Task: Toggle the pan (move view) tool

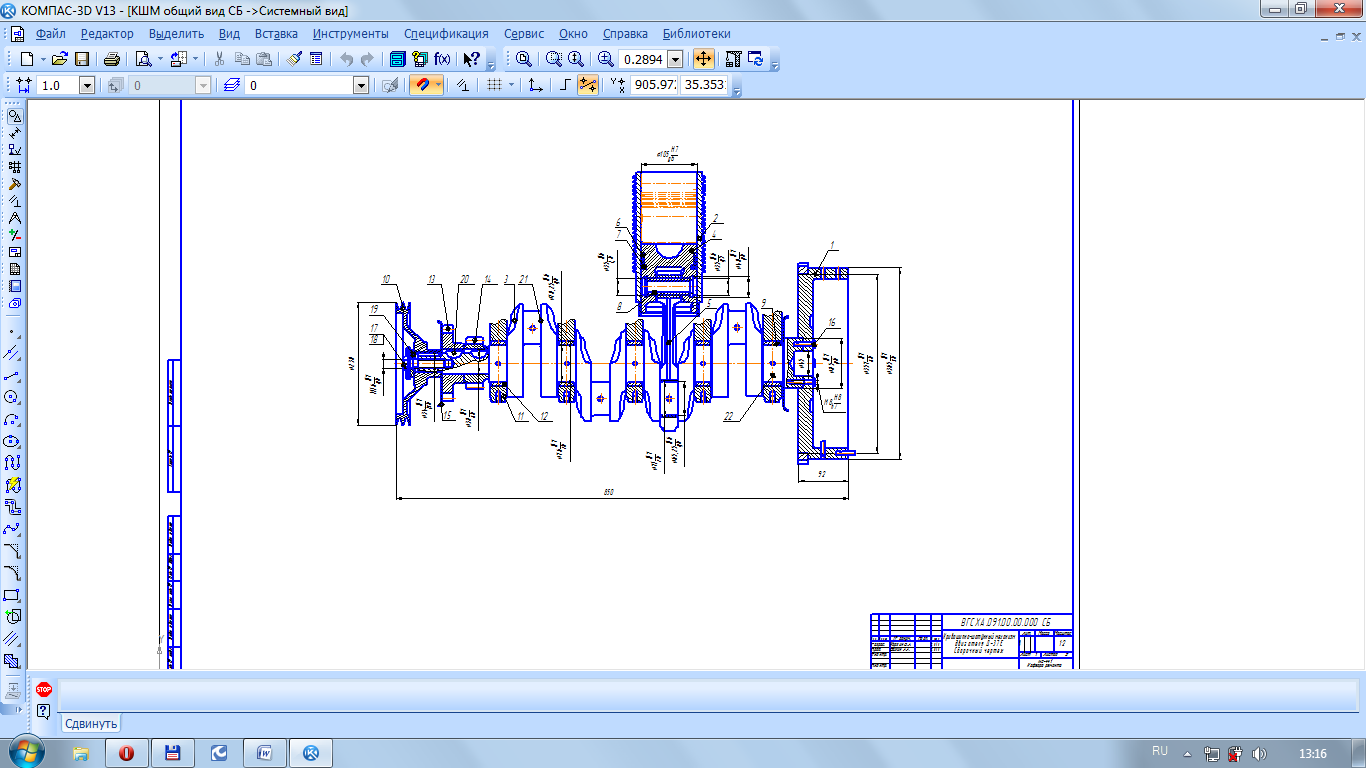Action: (703, 59)
